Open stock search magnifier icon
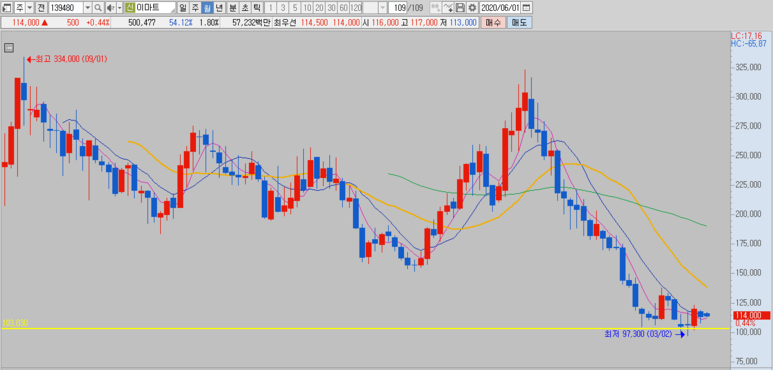 click(98, 7)
